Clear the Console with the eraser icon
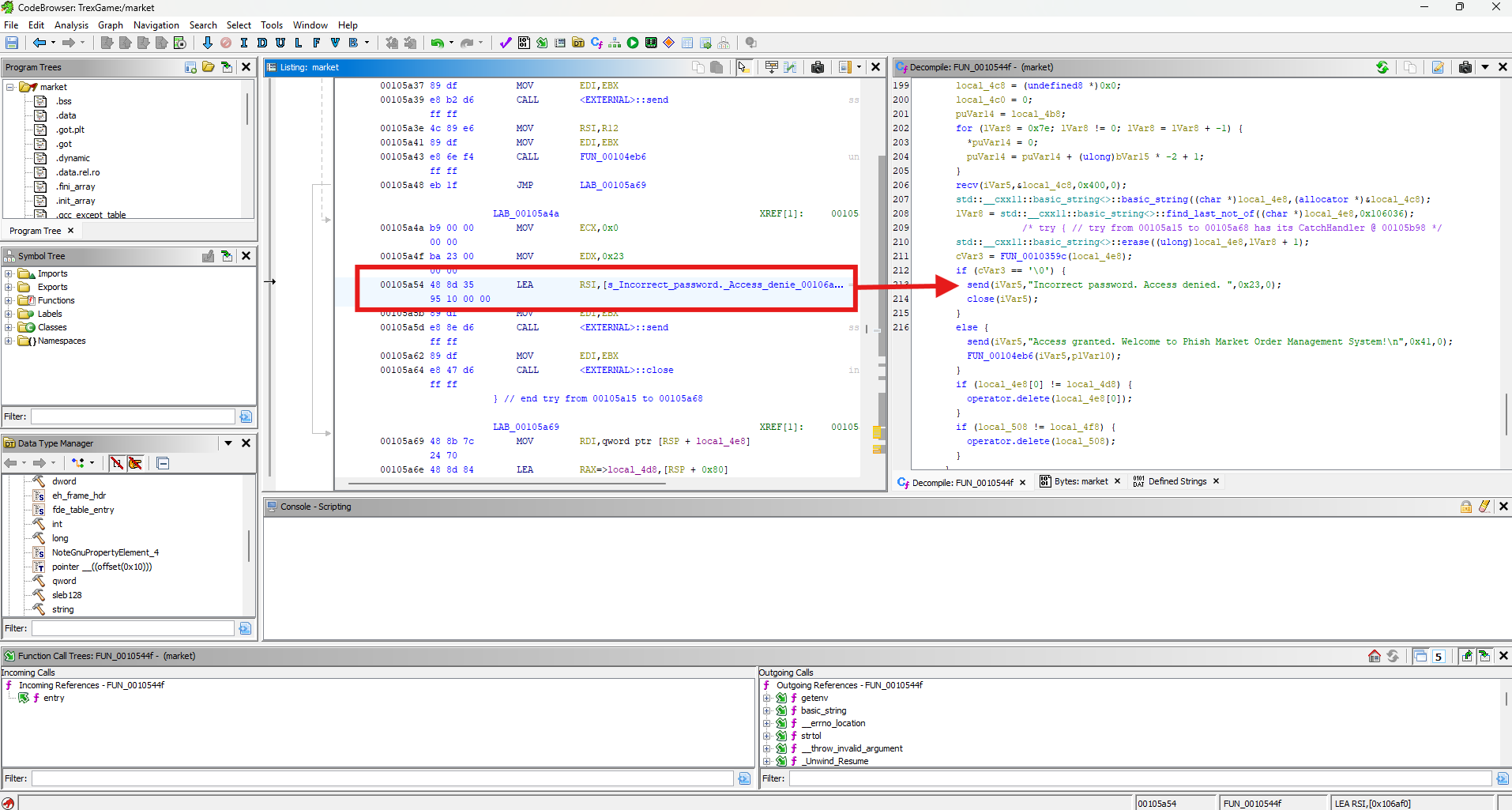The width and height of the screenshot is (1512, 810). click(x=1484, y=507)
